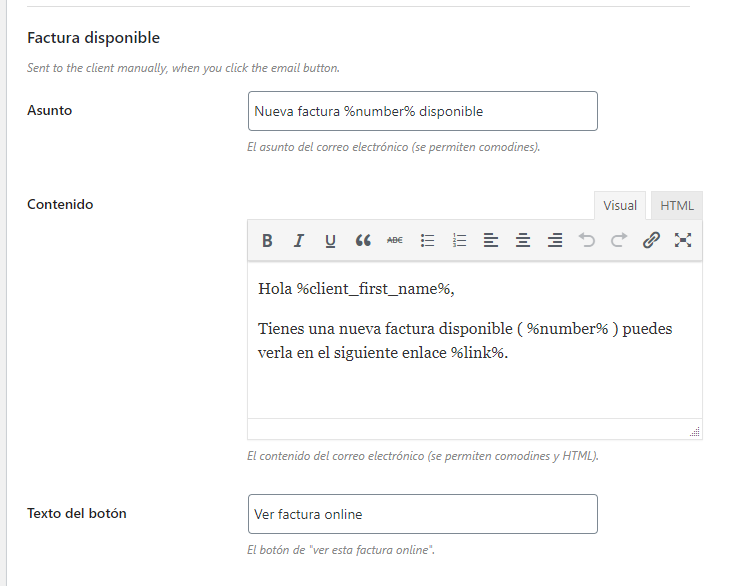Open the fullscreen distraction-free editor
This screenshot has height=586, width=742.
683,240
